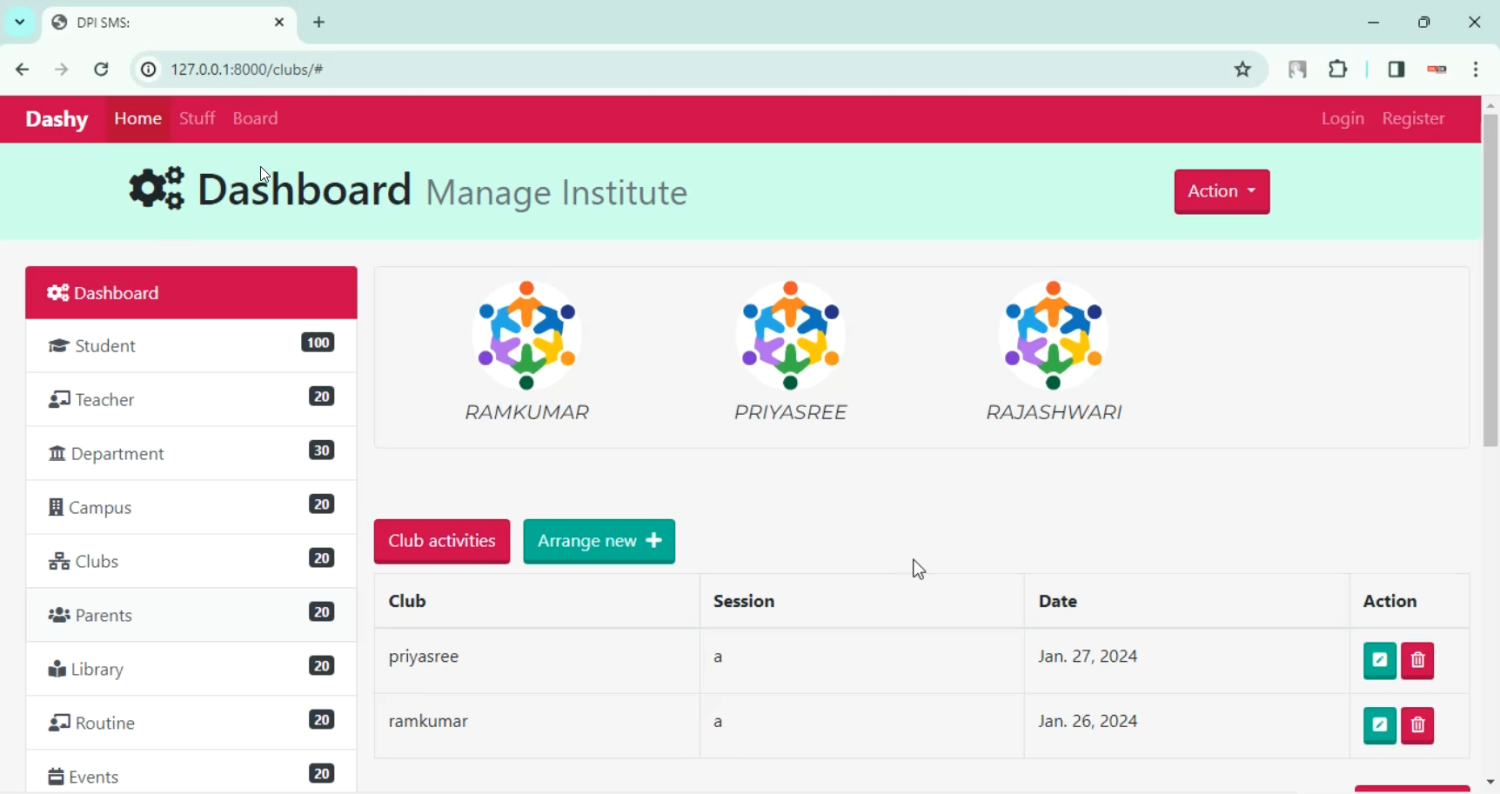Image resolution: width=1500 pixels, height=794 pixels.
Task: Delete the ramkumar club activity
Action: [1418, 725]
